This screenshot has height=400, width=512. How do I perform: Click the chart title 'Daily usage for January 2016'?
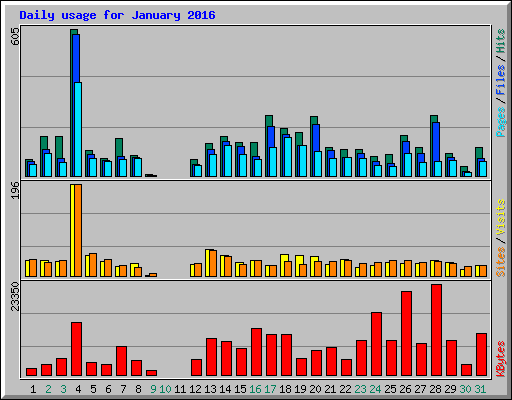(117, 15)
